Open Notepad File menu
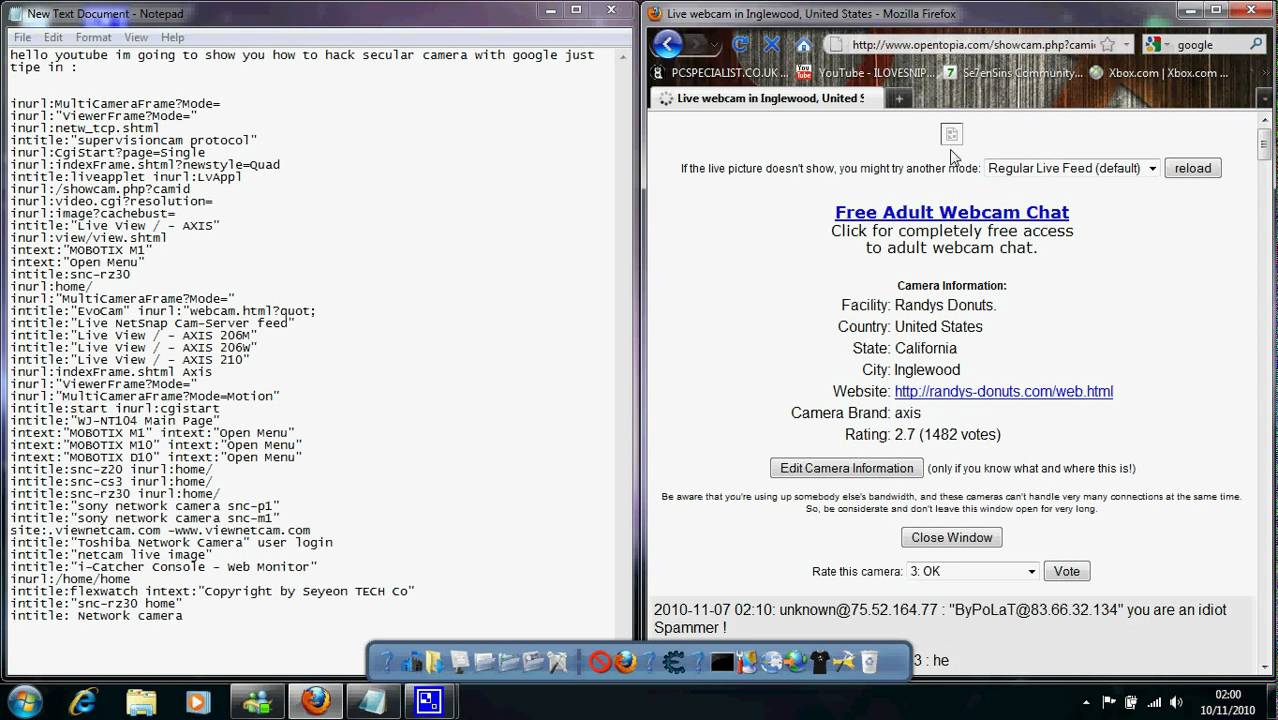 tap(20, 37)
